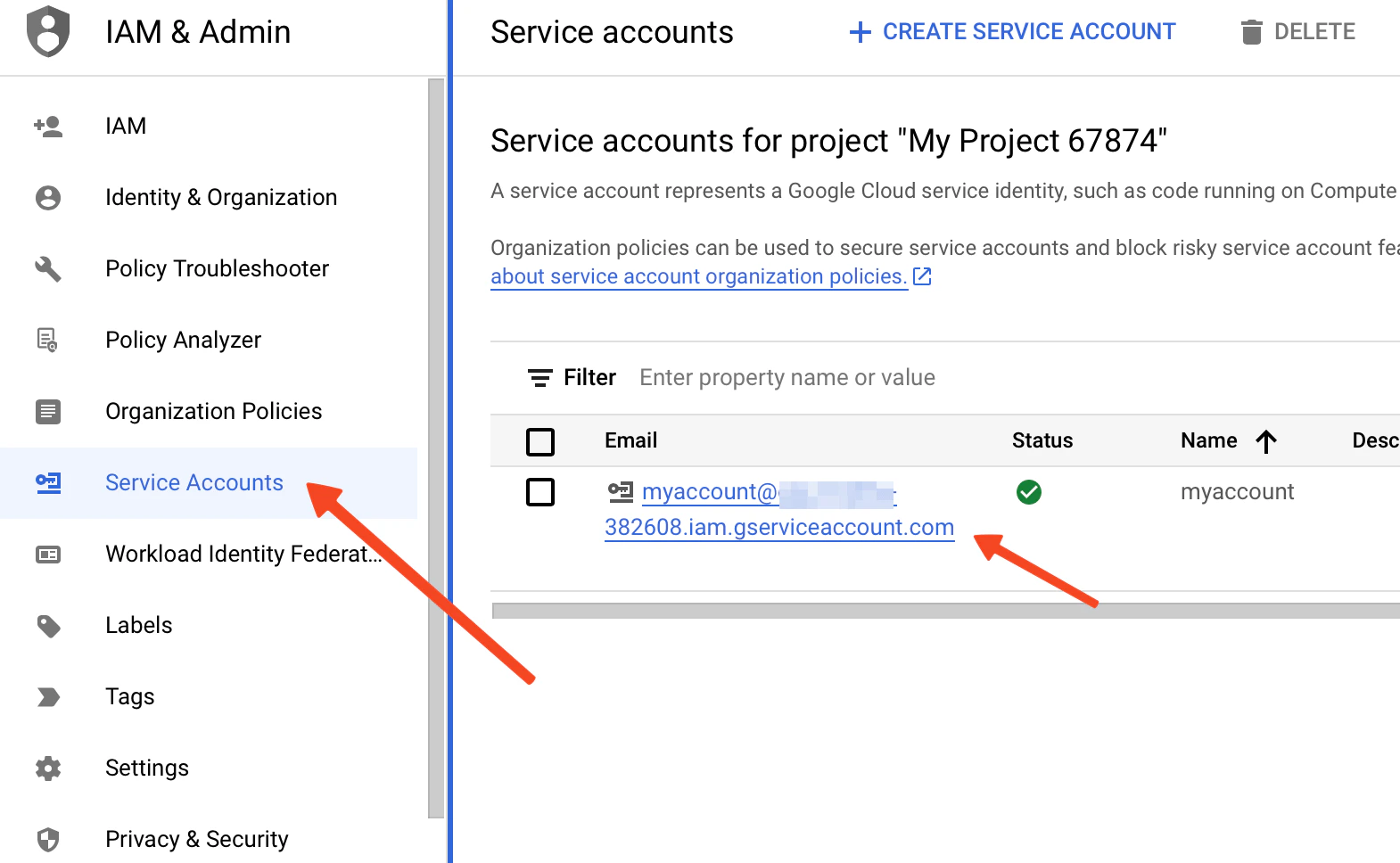Click the service account key icon beside the myaccount email
Viewport: 1400px width, 863px height.
point(621,491)
